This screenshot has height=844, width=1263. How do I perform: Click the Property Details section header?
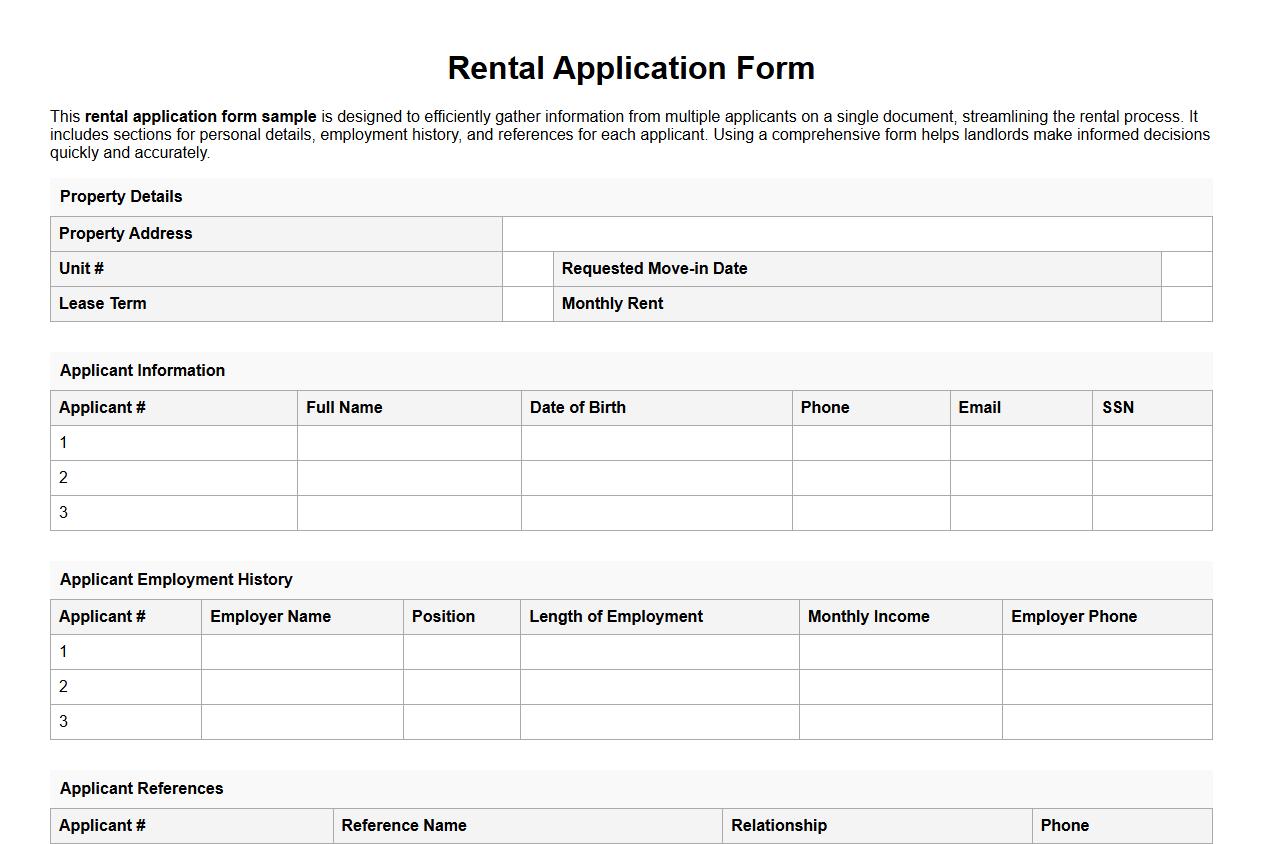(120, 196)
